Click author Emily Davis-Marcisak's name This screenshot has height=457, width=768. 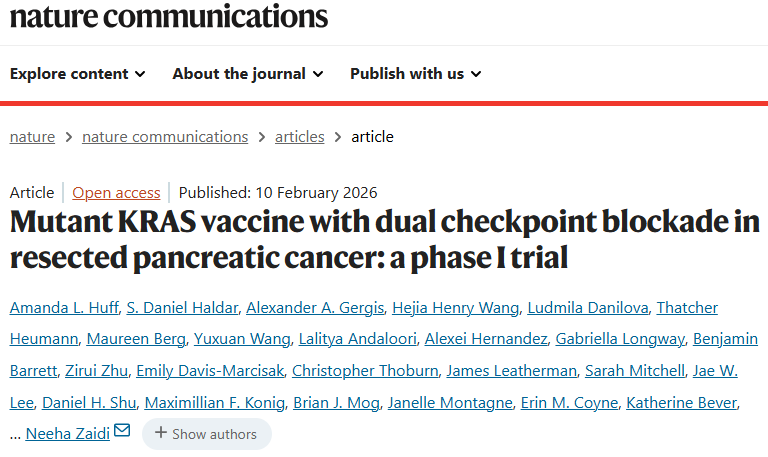(210, 371)
